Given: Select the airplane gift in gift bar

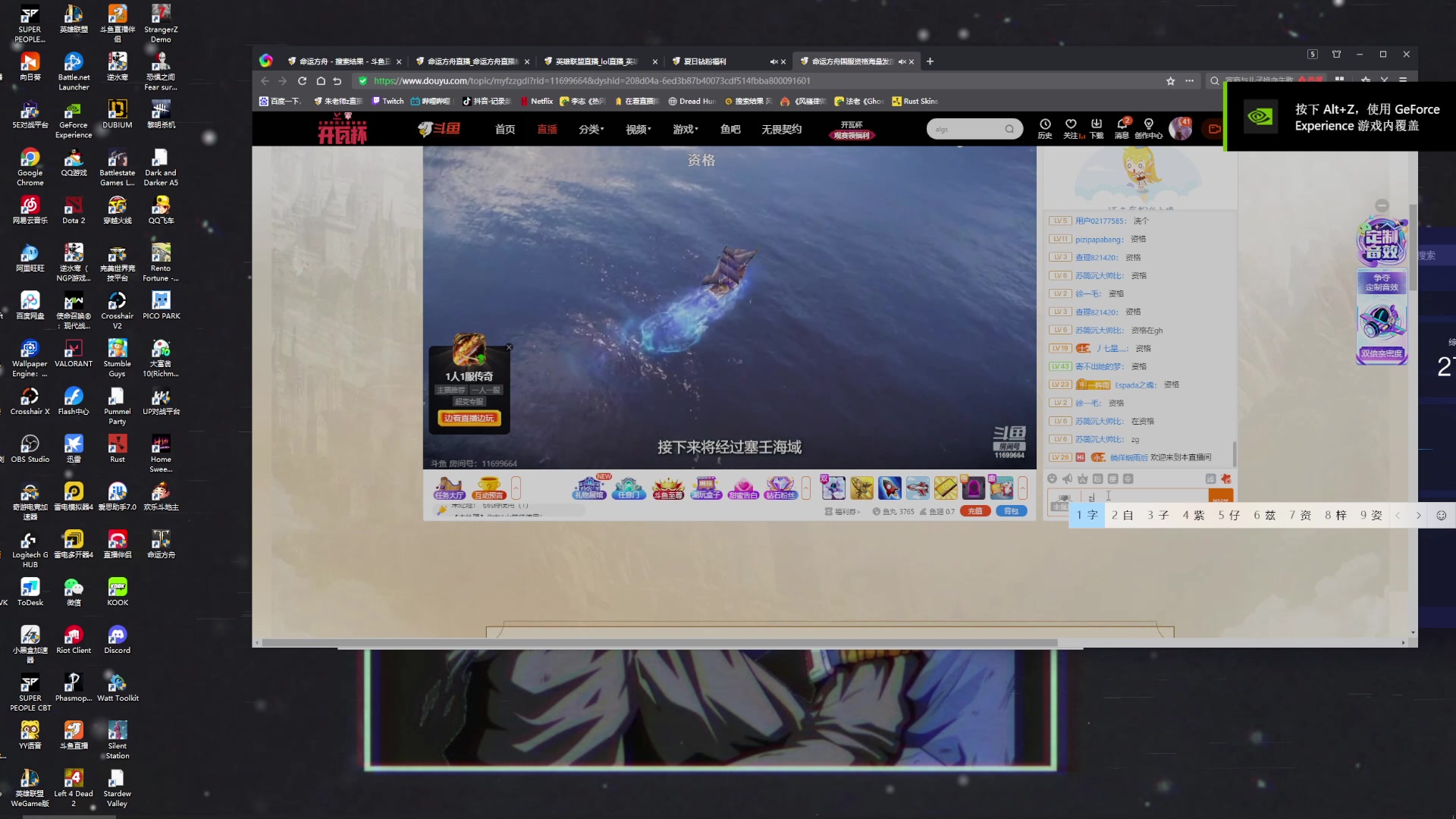Looking at the screenshot, I should [918, 488].
